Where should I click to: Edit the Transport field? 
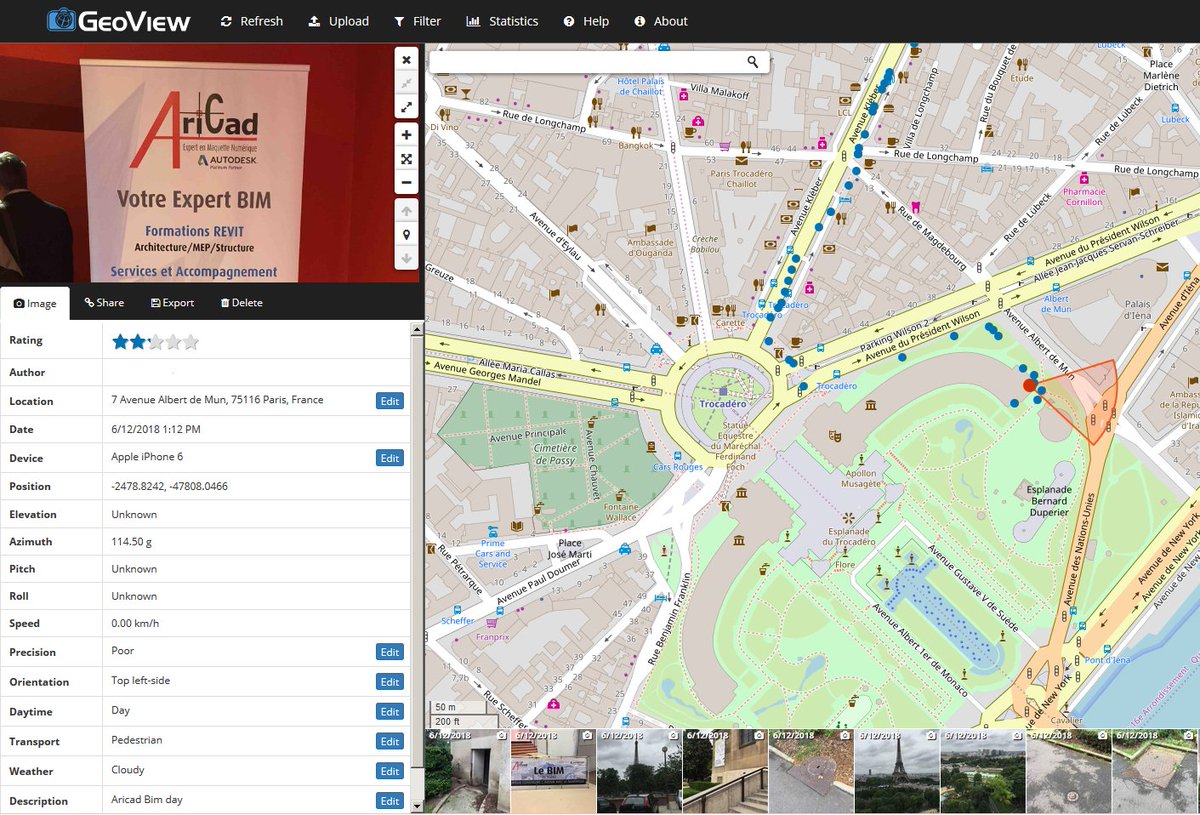pos(390,742)
